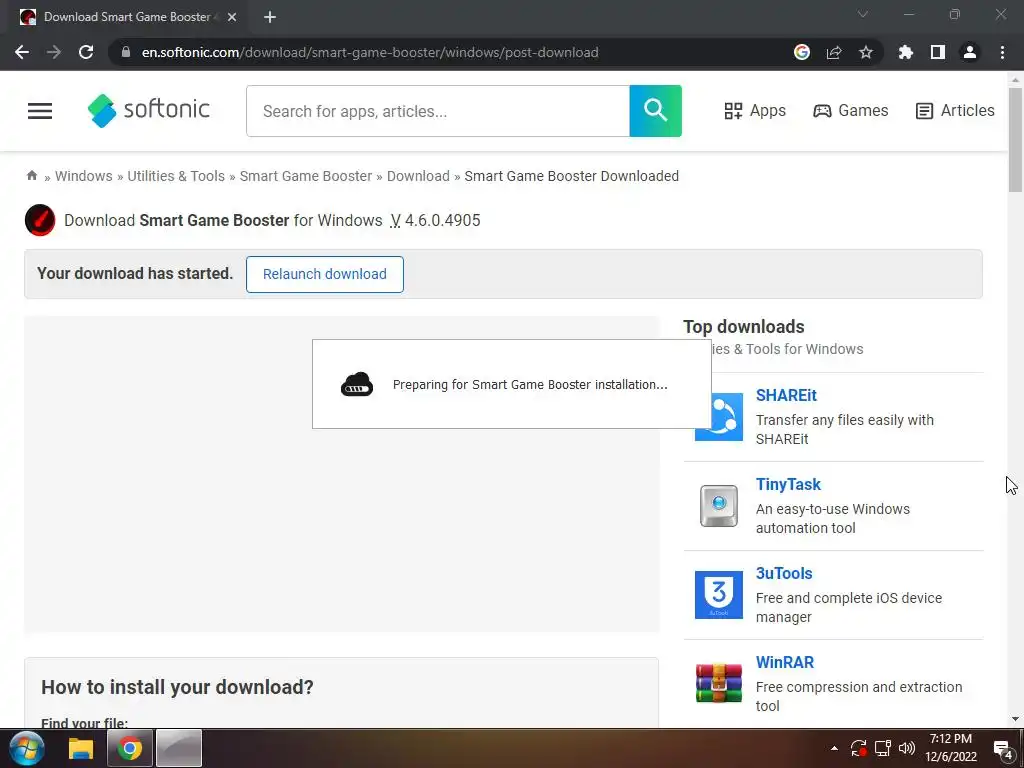Screen dimensions: 1024x768
Task: Click the Relaunch download button
Action: pyautogui.click(x=325, y=274)
